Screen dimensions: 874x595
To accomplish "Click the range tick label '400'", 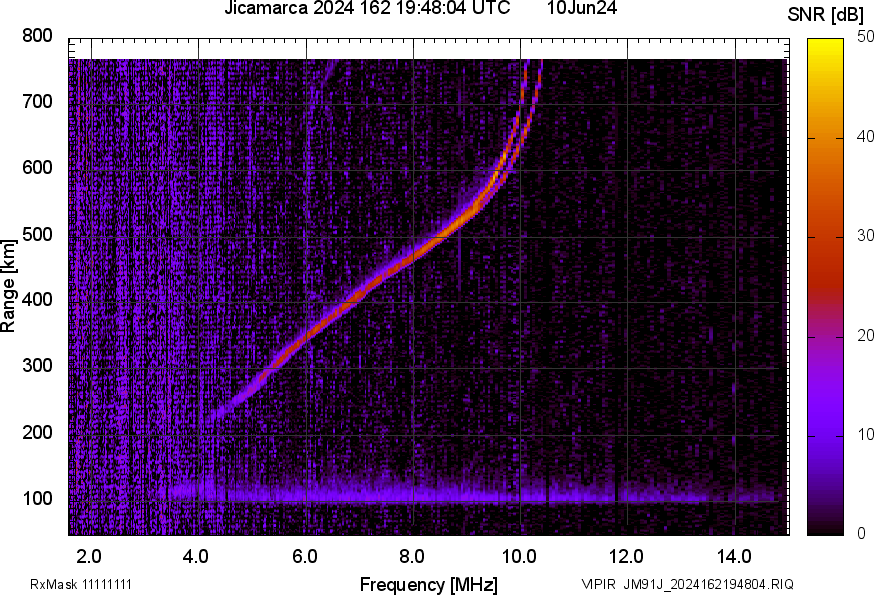I will 37,299.
